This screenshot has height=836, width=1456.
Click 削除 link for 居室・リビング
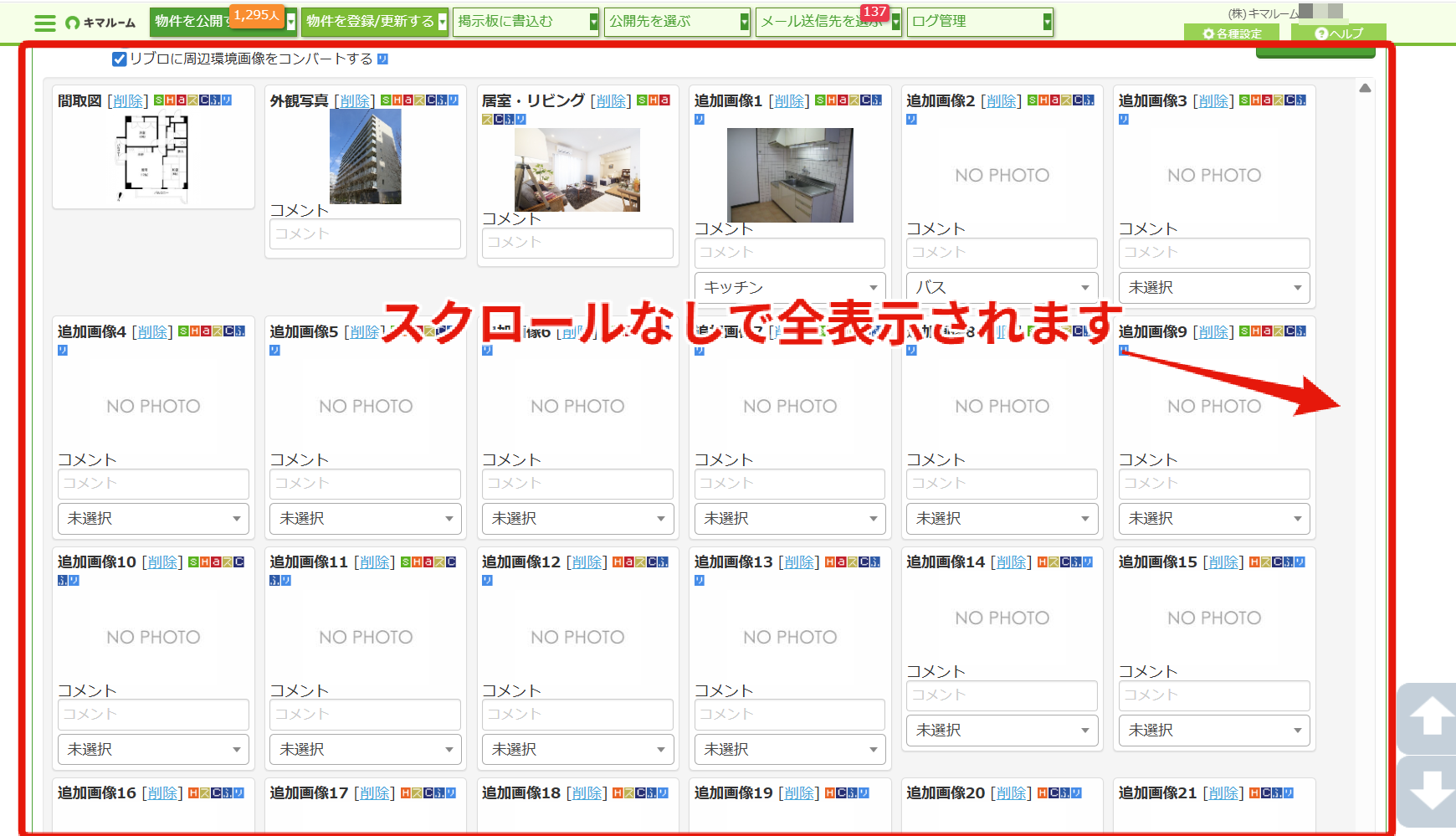point(611,100)
